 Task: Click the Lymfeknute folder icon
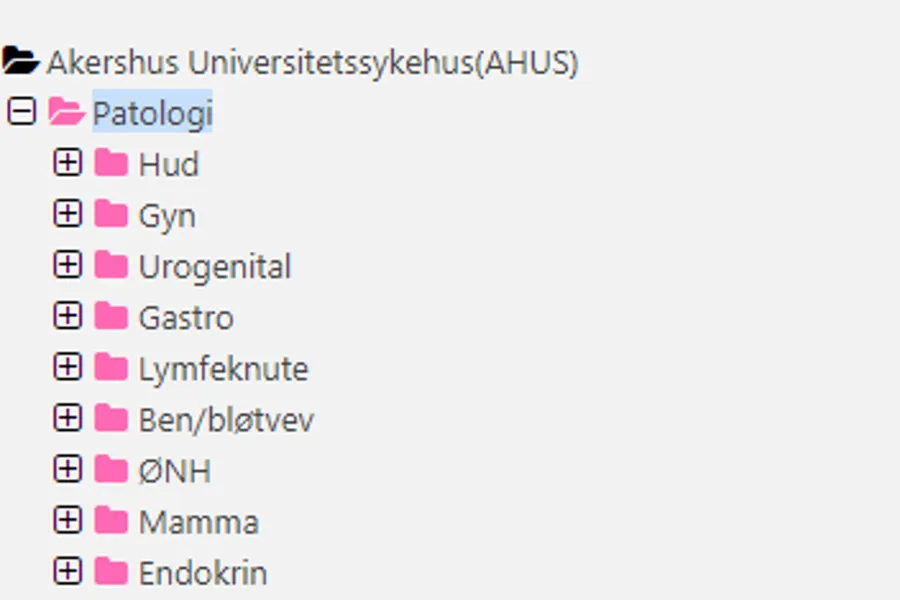pyautogui.click(x=112, y=367)
